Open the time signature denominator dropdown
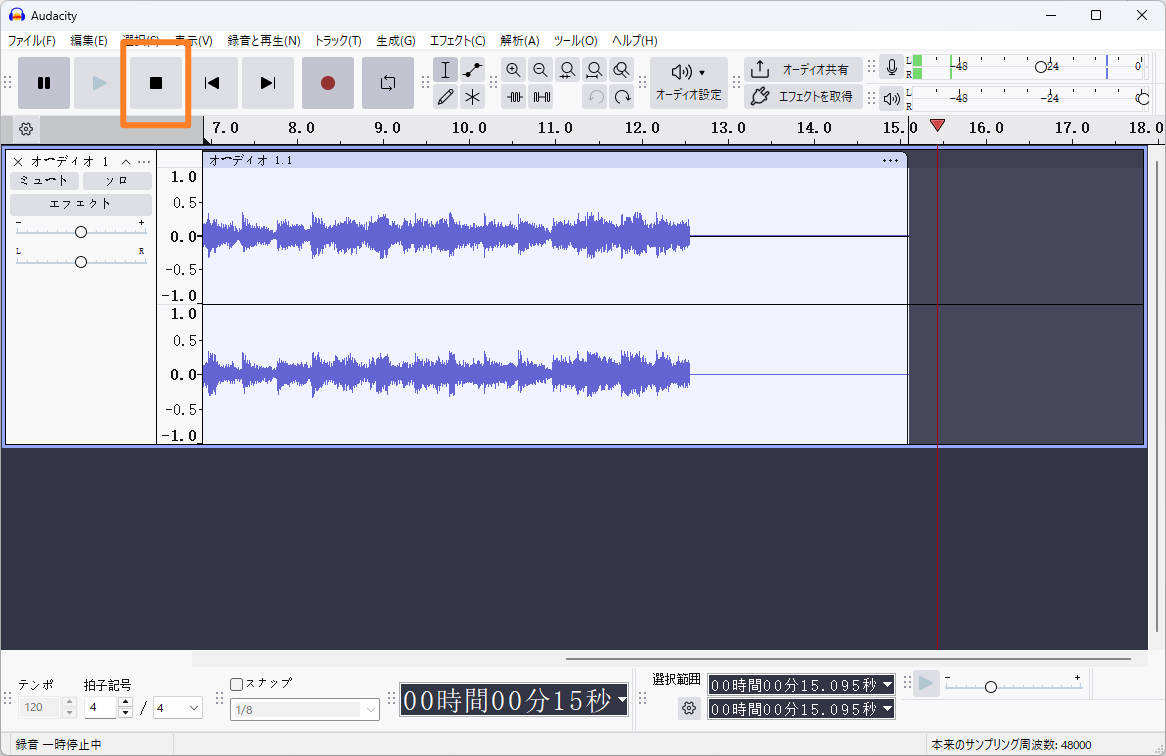 [177, 707]
